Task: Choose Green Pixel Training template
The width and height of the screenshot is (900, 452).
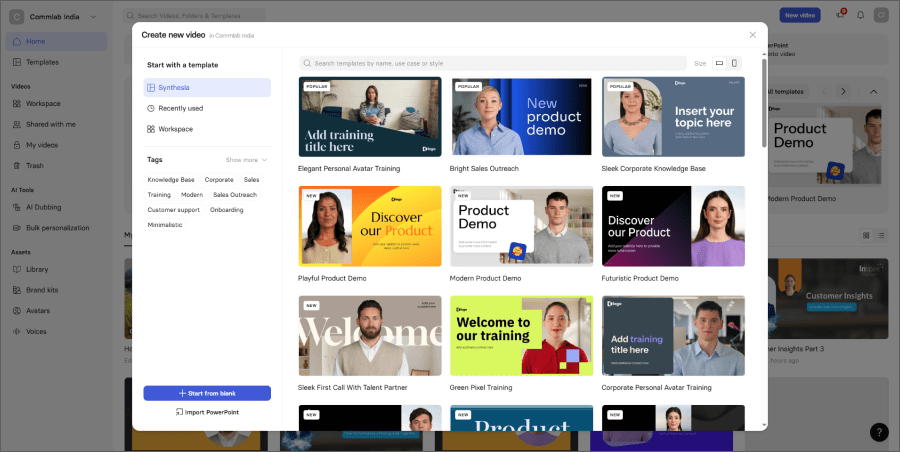Action: tap(521, 335)
